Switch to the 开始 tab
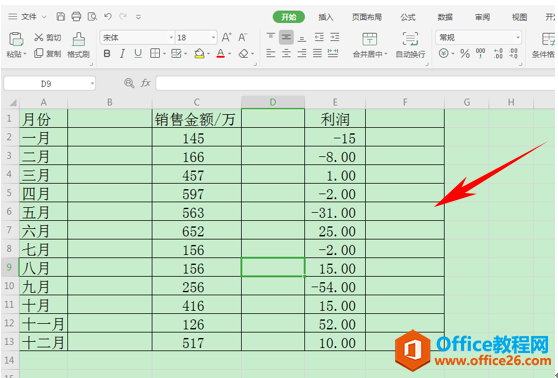The height and width of the screenshot is (378, 558). (x=289, y=17)
